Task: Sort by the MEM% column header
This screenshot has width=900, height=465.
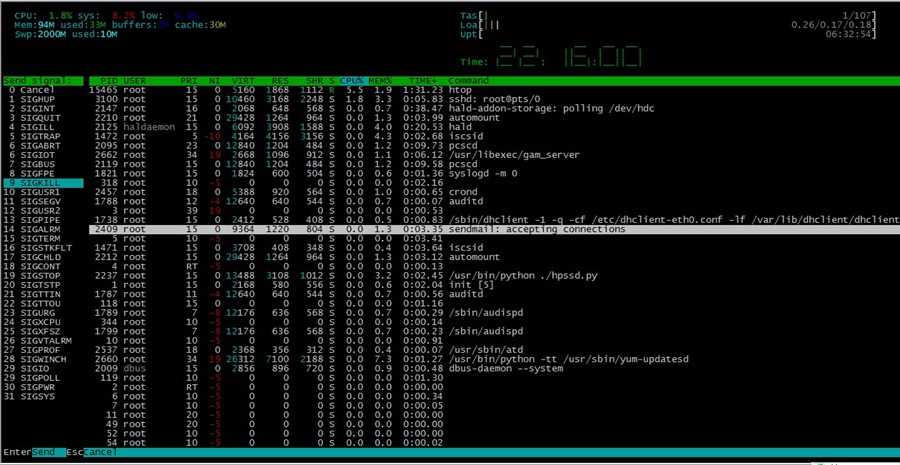Action: coord(379,80)
